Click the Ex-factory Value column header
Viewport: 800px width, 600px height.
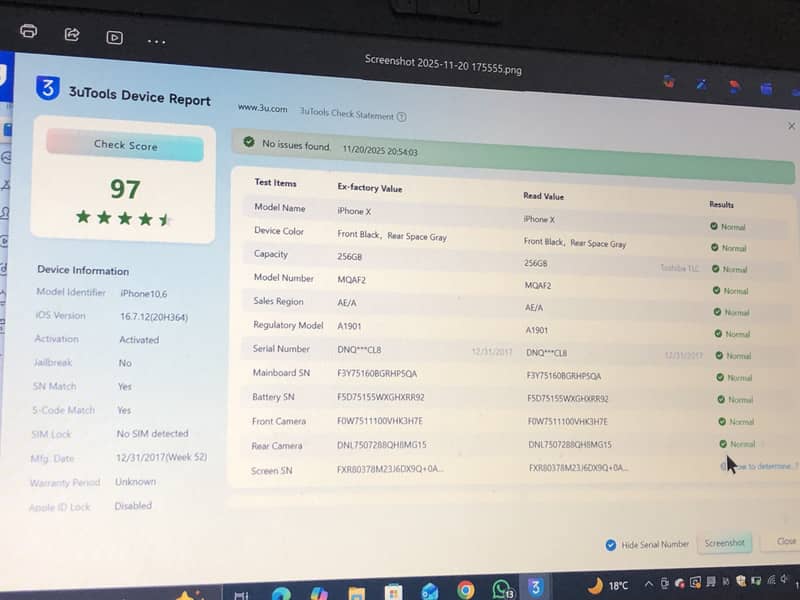point(370,188)
